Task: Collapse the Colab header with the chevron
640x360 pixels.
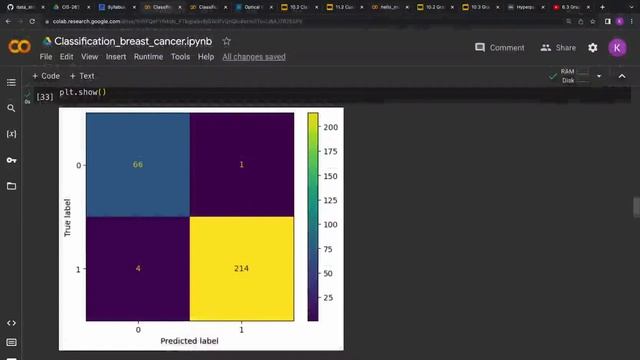Action: 622,76
